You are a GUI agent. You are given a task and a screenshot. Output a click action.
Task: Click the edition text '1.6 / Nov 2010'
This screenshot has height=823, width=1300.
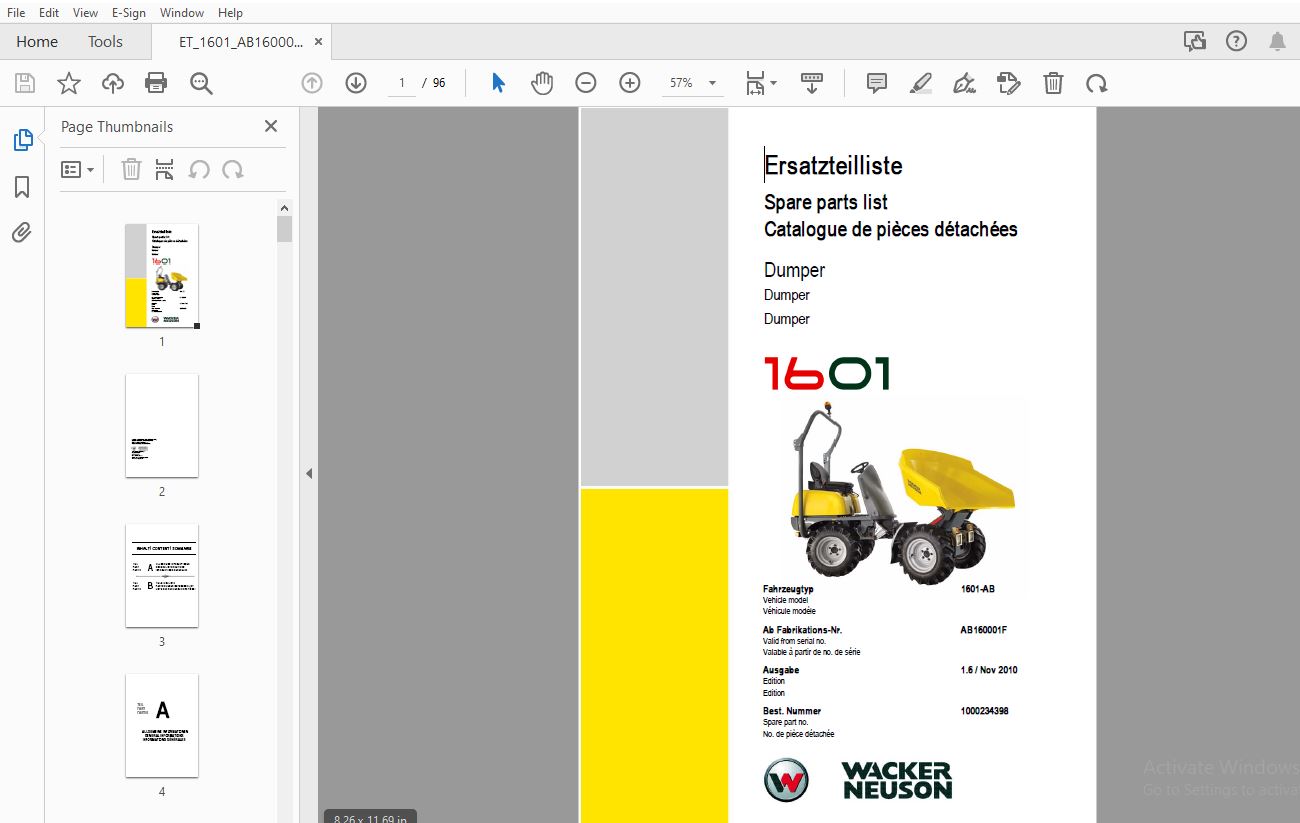[x=989, y=670]
